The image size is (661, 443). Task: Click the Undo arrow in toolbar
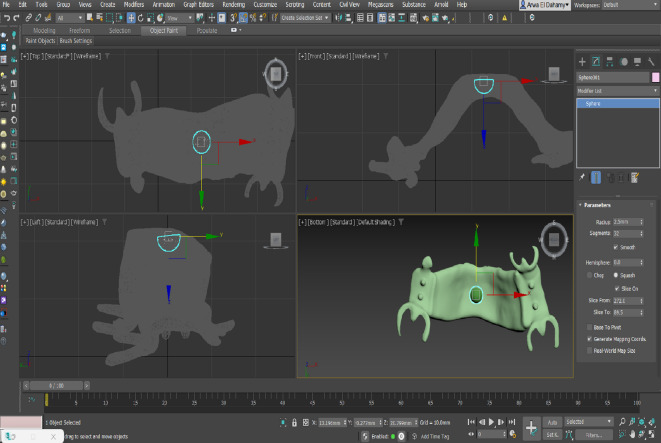tap(6, 18)
